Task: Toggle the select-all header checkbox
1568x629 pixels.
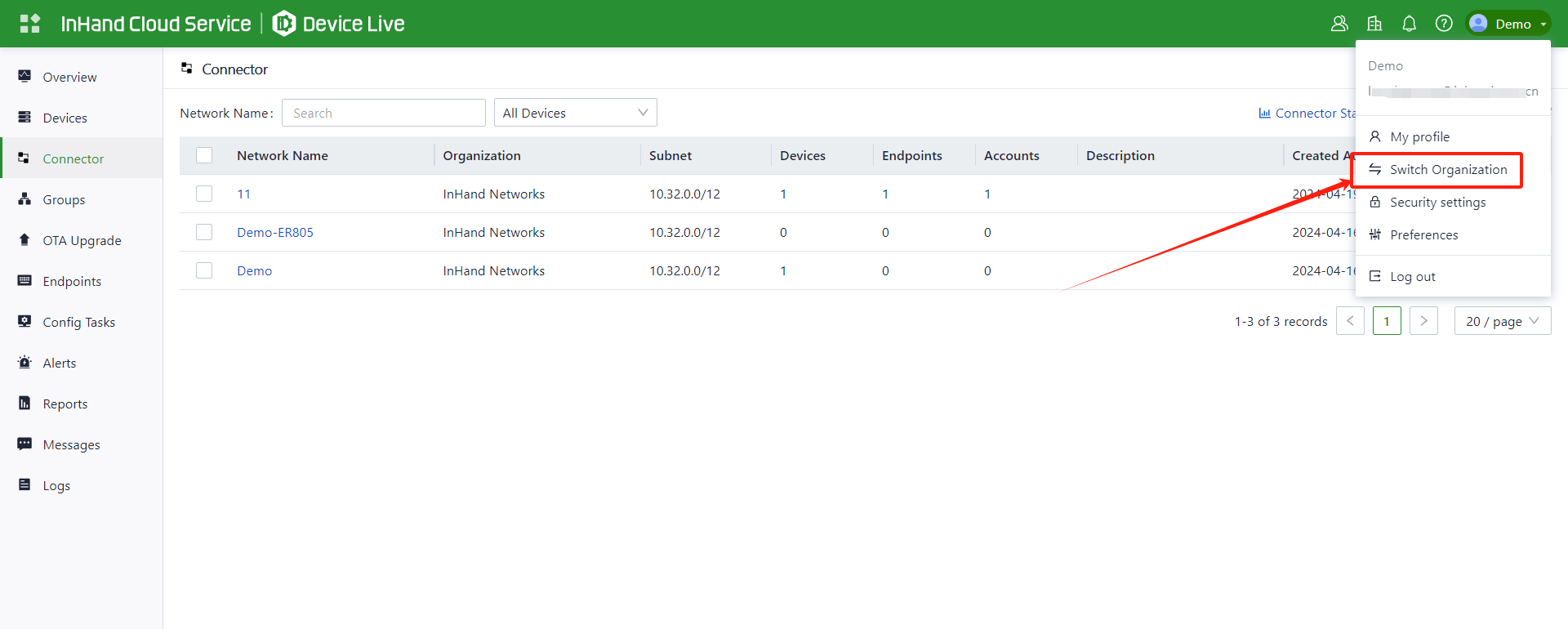Action: [x=204, y=155]
